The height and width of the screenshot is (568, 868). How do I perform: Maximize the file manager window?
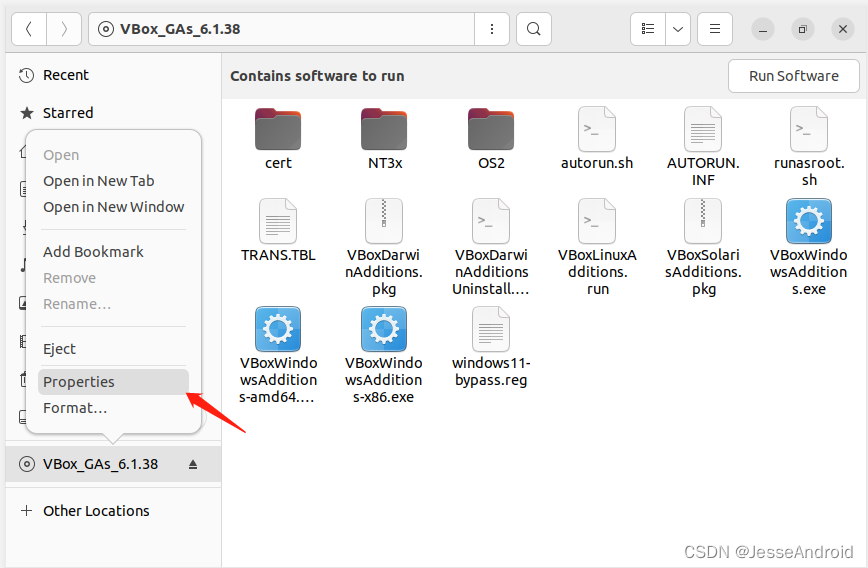802,29
